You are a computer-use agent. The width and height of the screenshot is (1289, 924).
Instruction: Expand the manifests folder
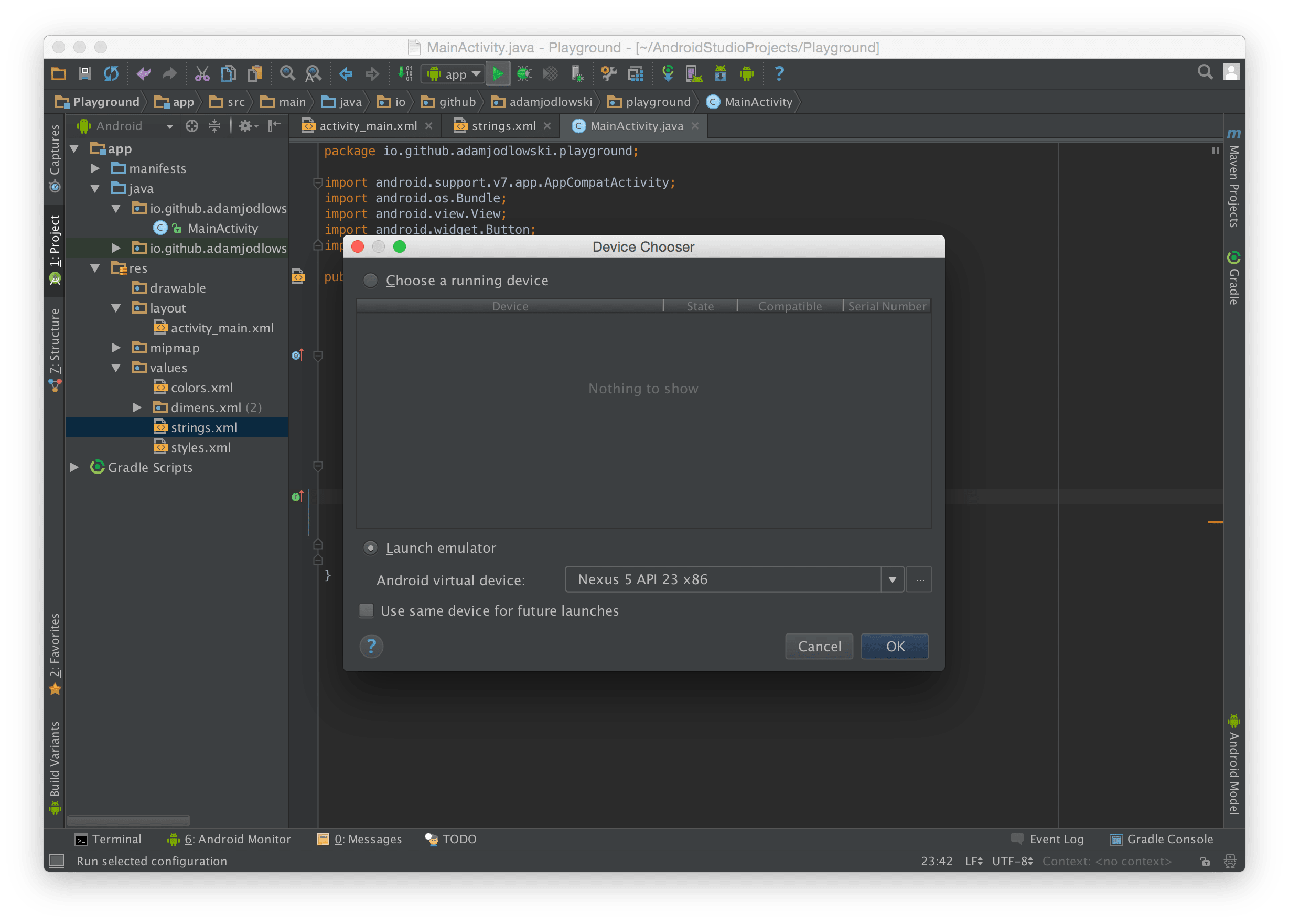[95, 169]
